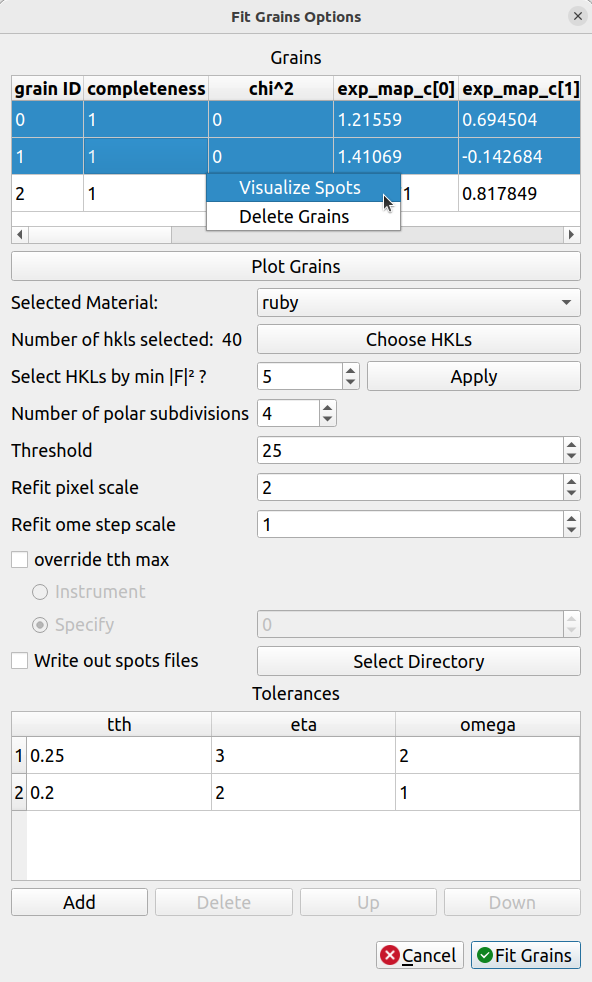
Task: Click the Select Directory button
Action: pyautogui.click(x=418, y=661)
